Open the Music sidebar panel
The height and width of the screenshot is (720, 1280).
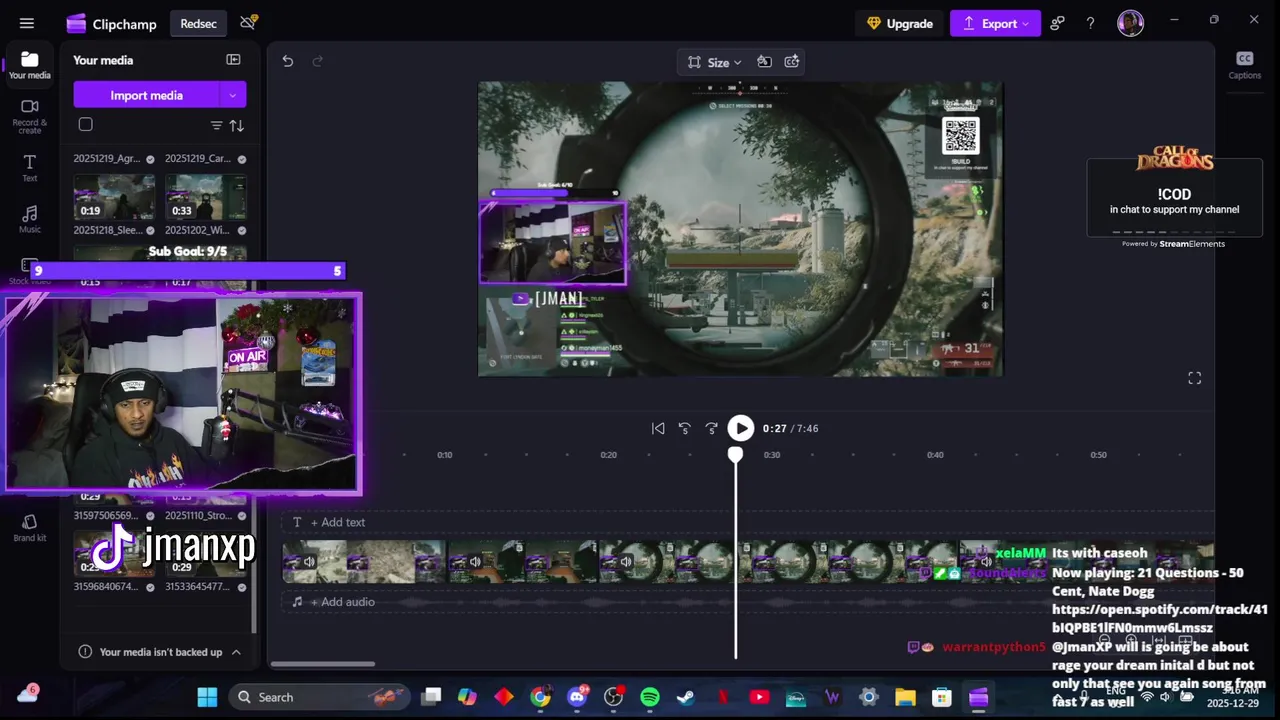(30, 220)
